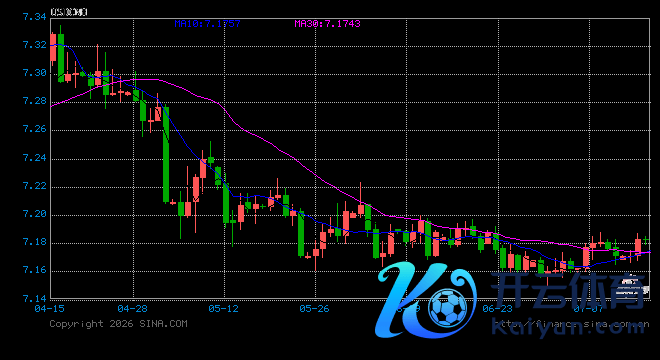Click the 7.24 price axis label
Screen dimensions: 660x360
tap(35, 157)
